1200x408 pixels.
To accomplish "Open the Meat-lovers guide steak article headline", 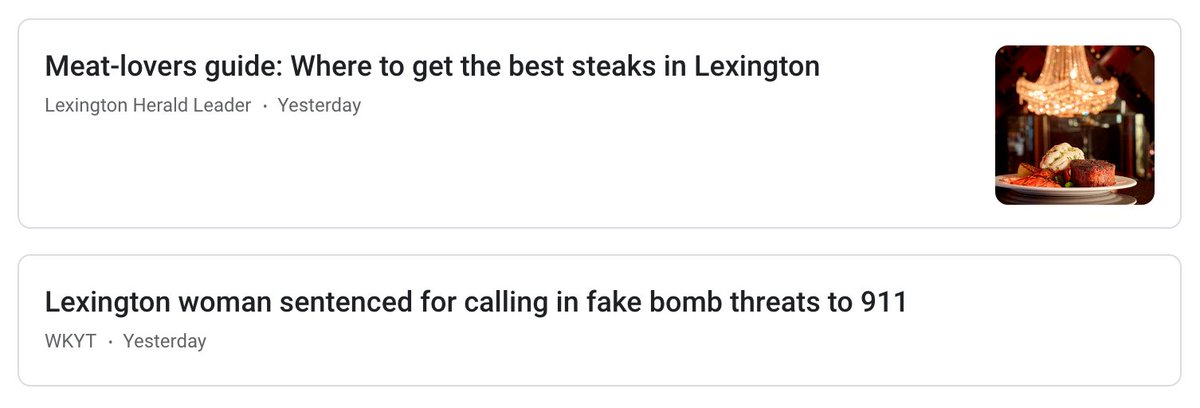I will [432, 67].
